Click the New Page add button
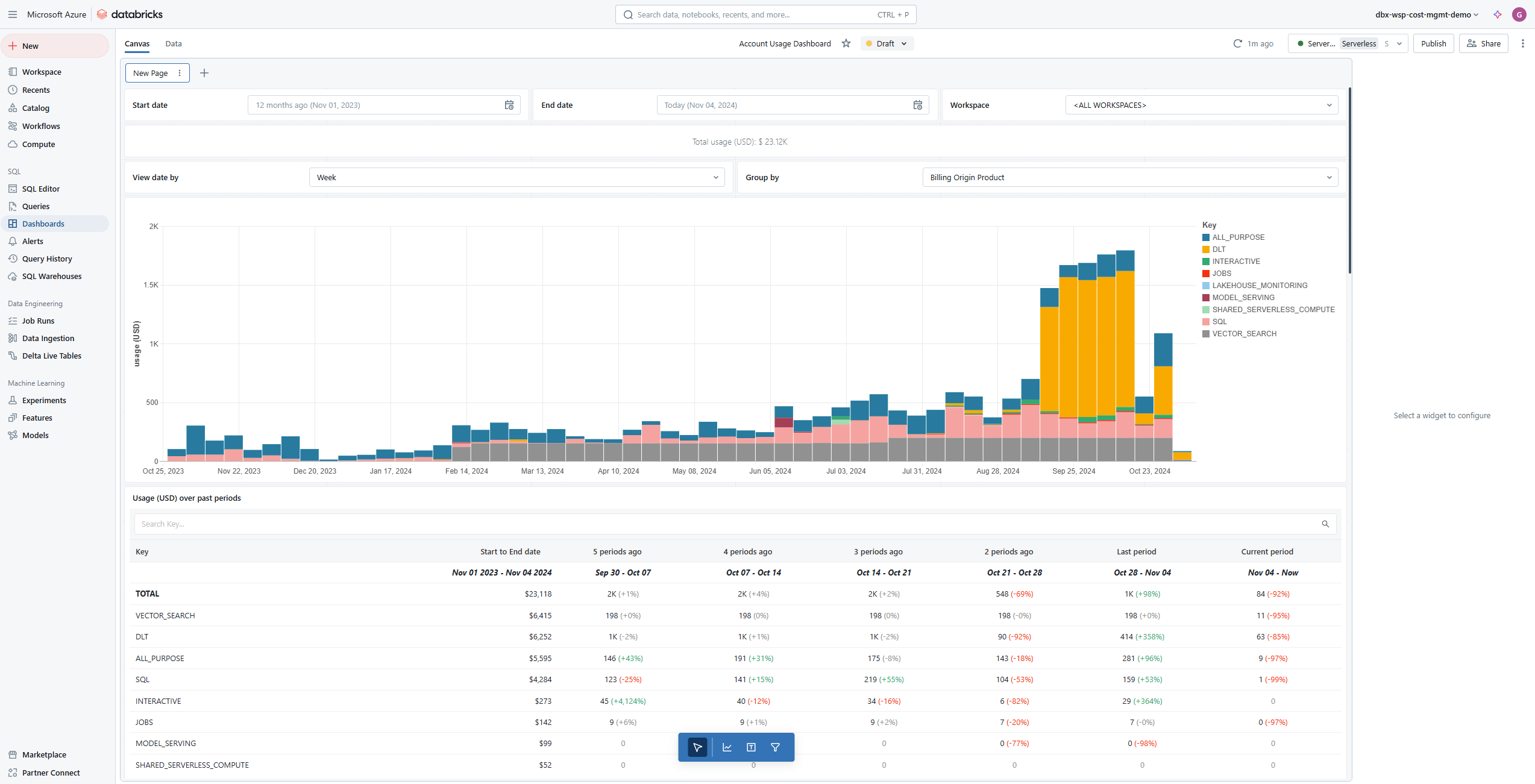 (204, 72)
